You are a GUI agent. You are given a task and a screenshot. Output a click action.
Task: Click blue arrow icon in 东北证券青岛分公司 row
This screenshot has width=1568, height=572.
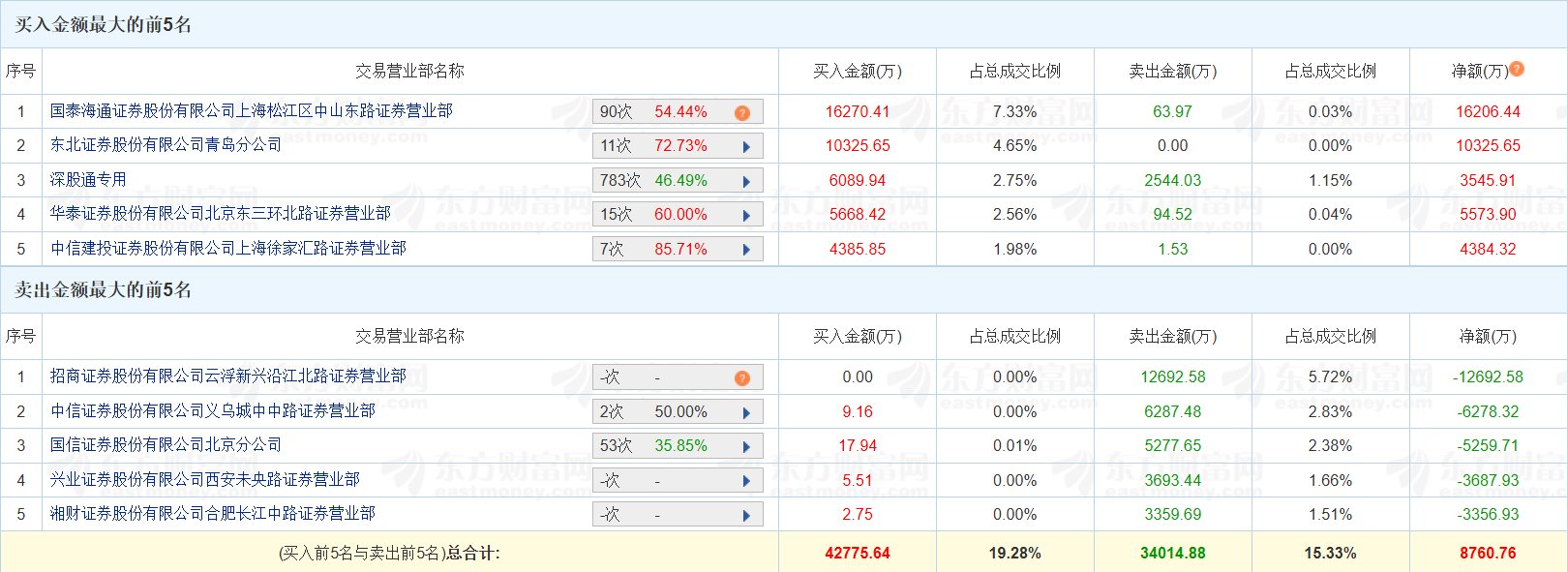click(746, 147)
